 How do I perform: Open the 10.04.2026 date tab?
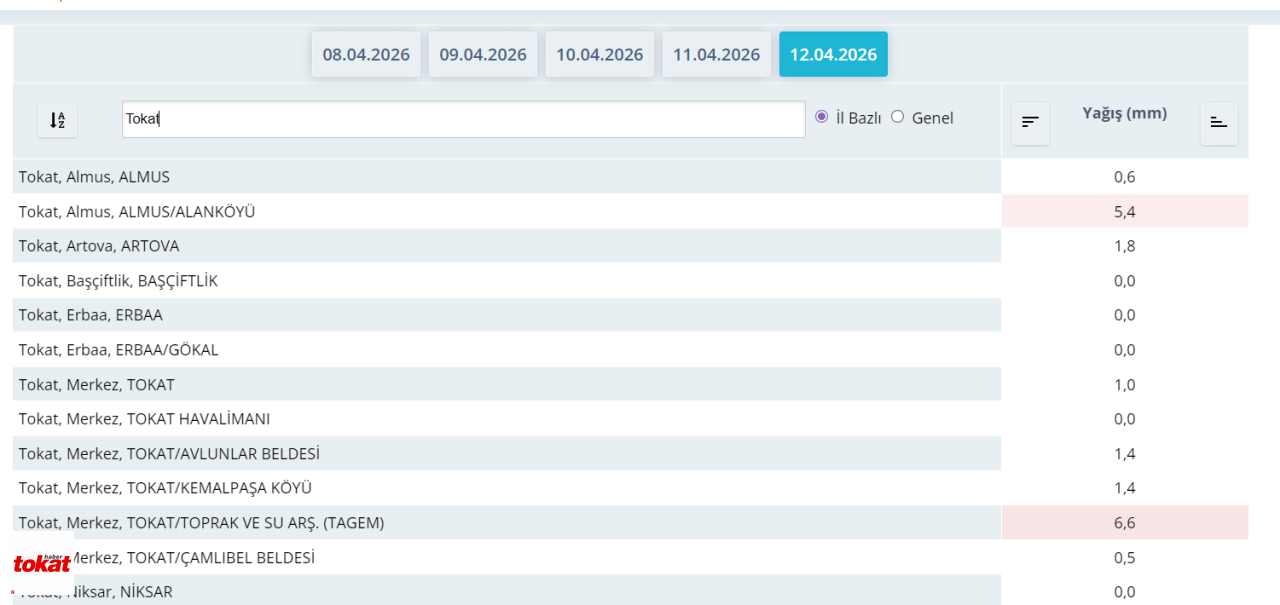[x=600, y=54]
